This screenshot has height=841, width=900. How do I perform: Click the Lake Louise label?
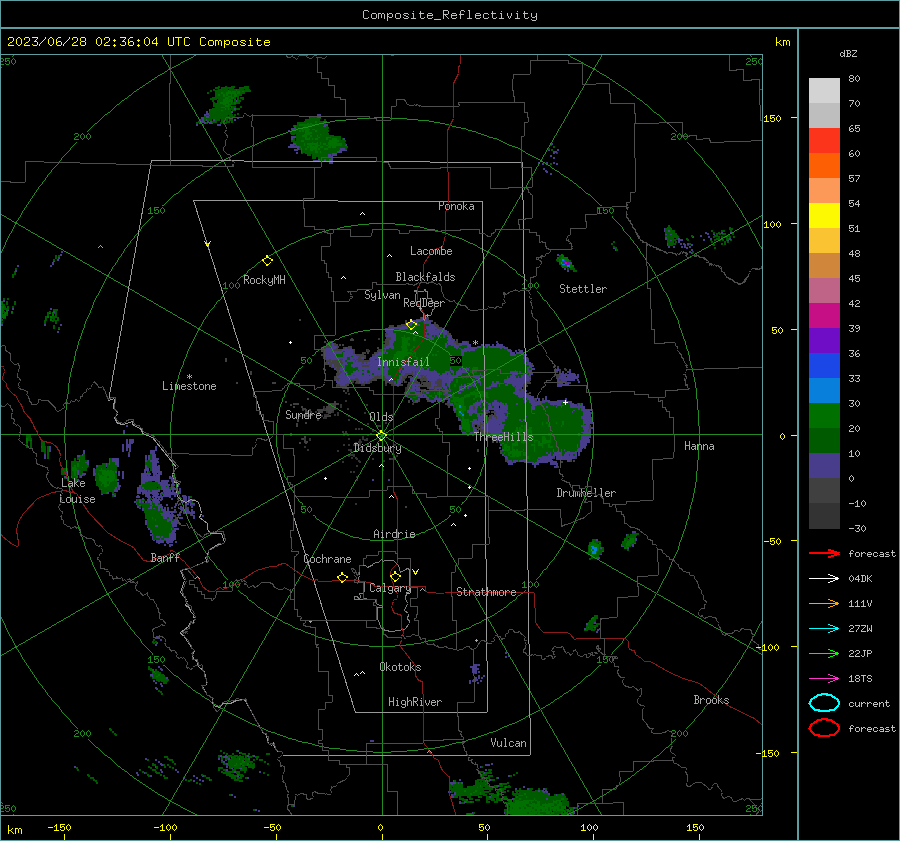tap(77, 491)
